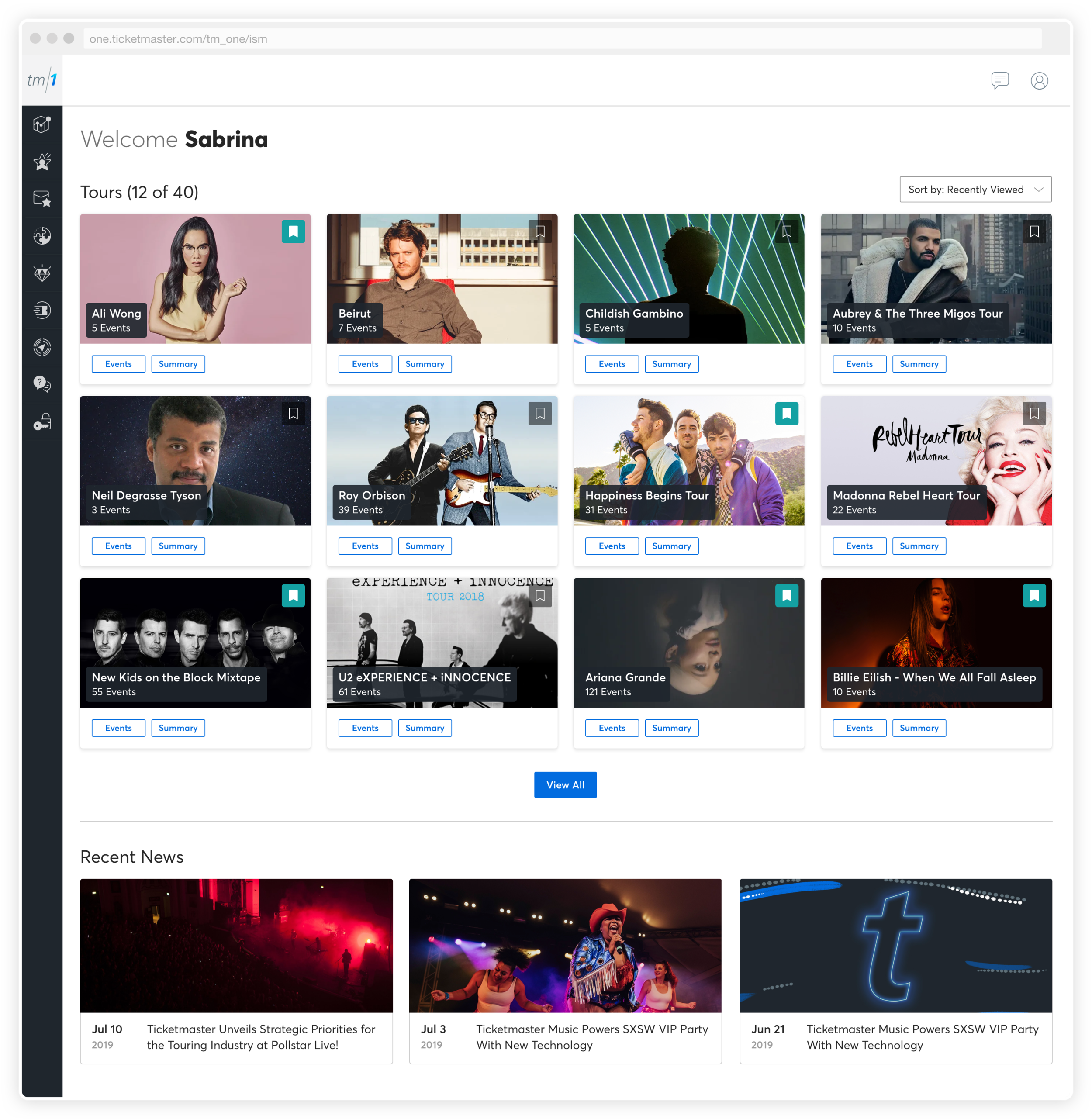Open the messages chat icon in header
The image size is (1092, 1119).
click(x=1000, y=80)
